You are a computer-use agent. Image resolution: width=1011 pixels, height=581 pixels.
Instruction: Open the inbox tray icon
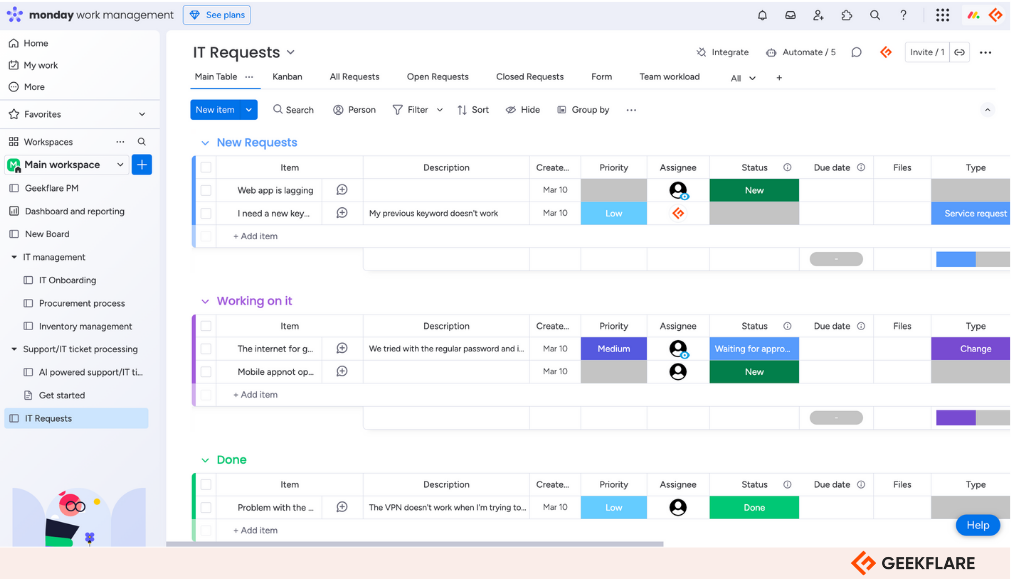click(790, 15)
